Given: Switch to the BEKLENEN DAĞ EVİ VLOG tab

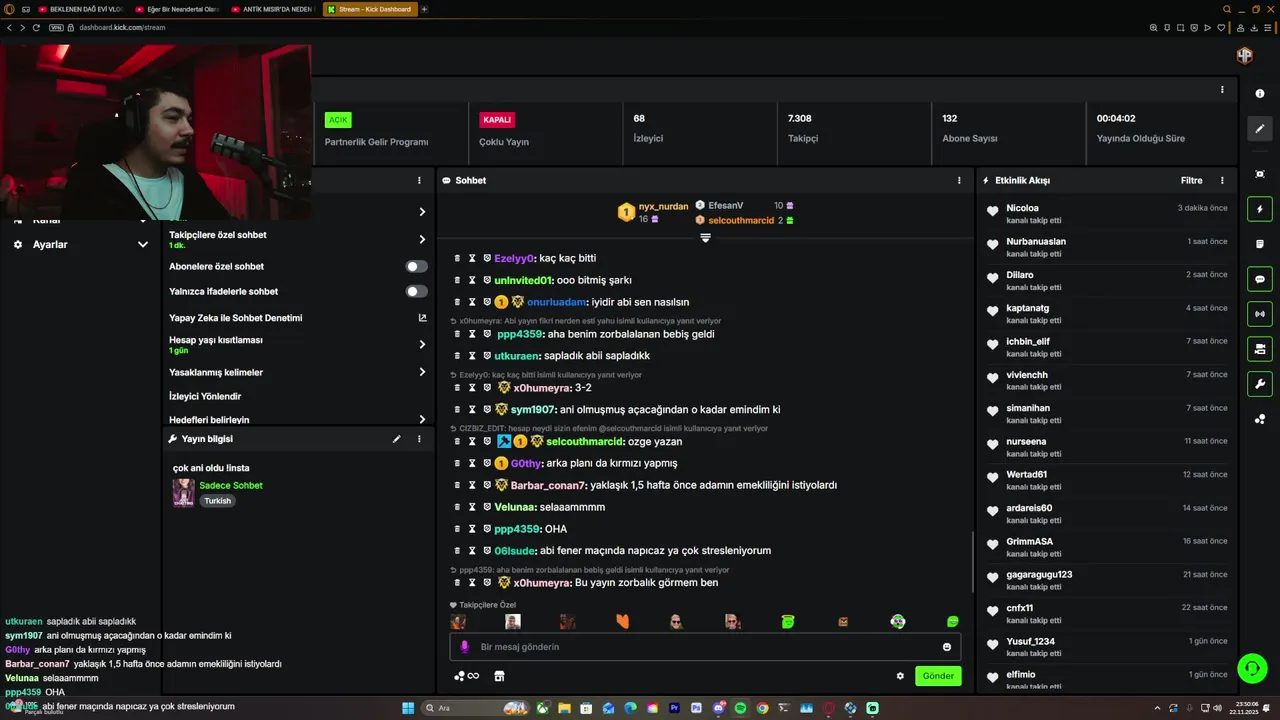Looking at the screenshot, I should pyautogui.click(x=80, y=9).
